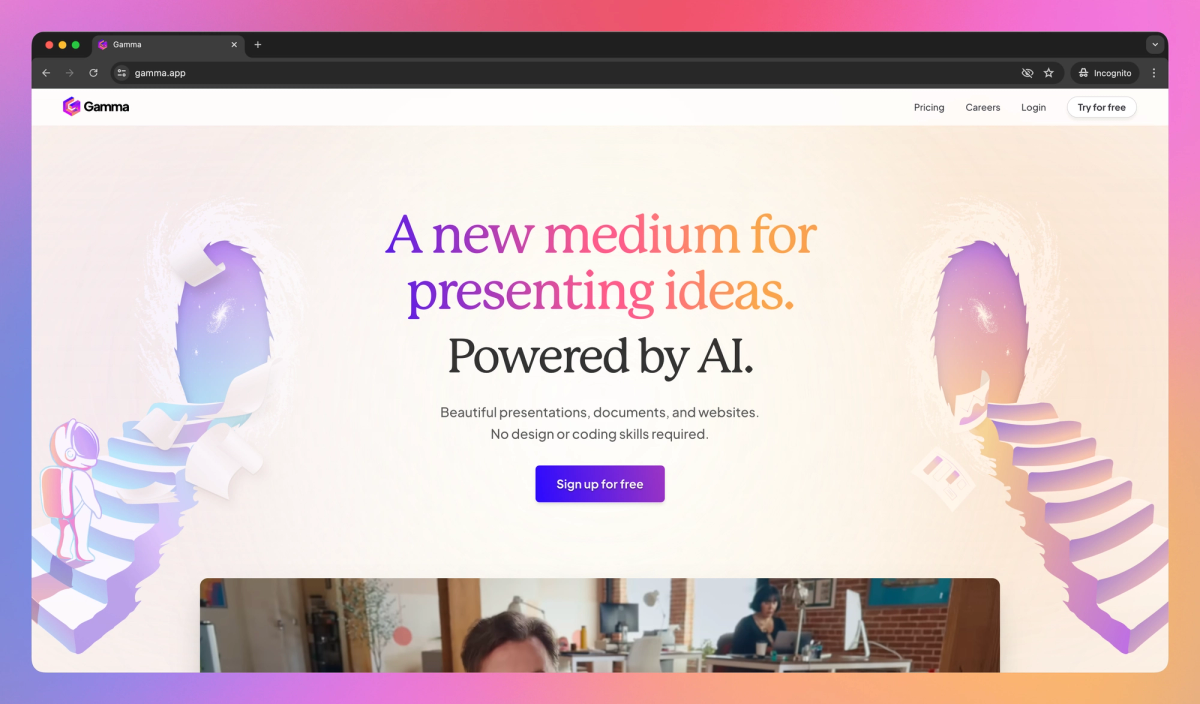Close the Gamma browser tab

(235, 45)
